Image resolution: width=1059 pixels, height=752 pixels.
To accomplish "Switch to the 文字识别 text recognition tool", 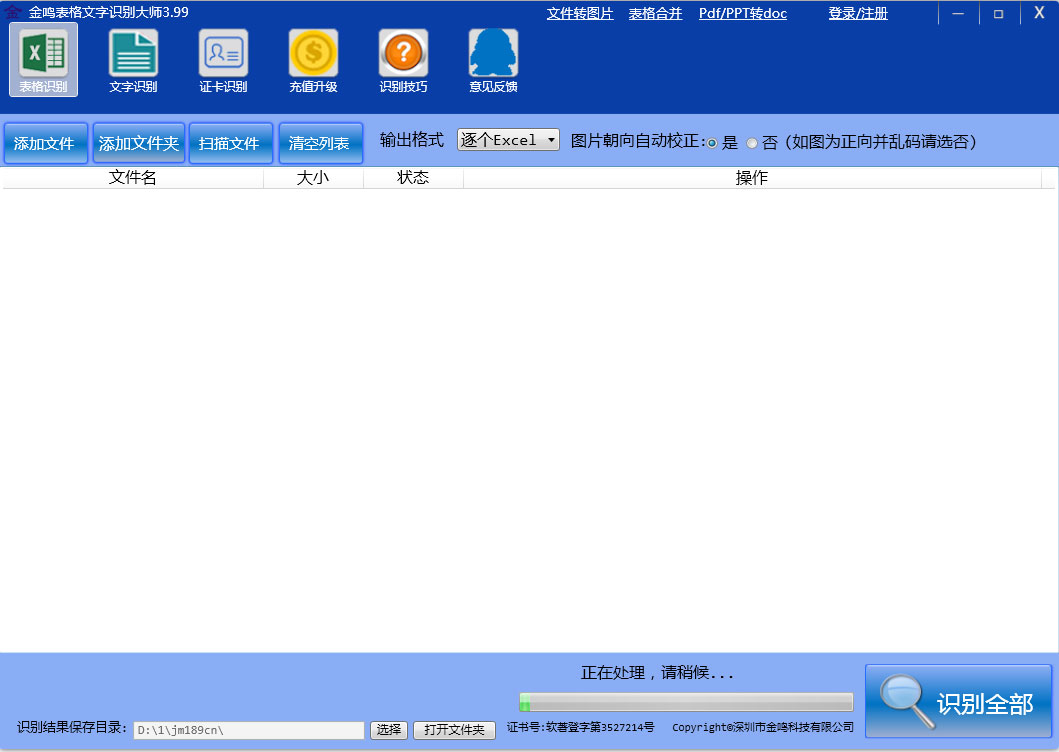I will 133,60.
